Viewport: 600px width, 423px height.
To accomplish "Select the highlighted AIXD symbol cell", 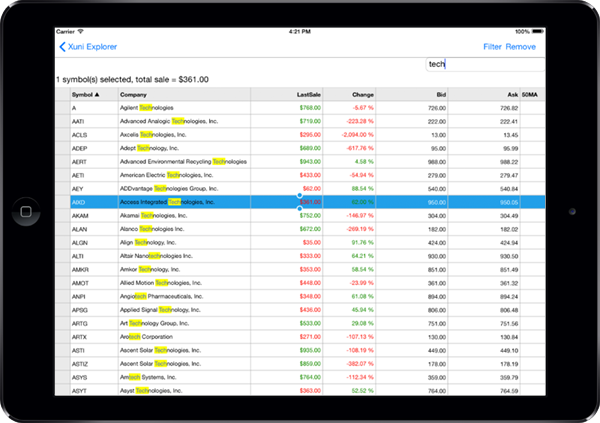I will (94, 202).
